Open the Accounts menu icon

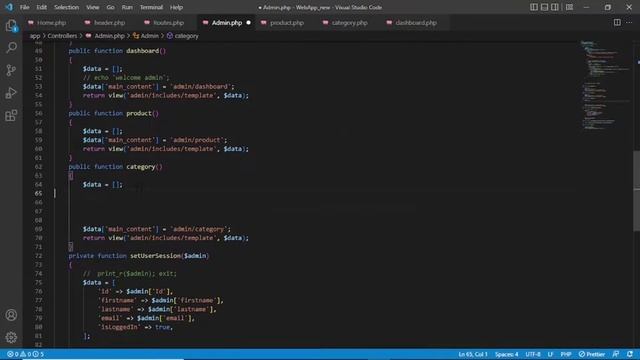pos(11,315)
